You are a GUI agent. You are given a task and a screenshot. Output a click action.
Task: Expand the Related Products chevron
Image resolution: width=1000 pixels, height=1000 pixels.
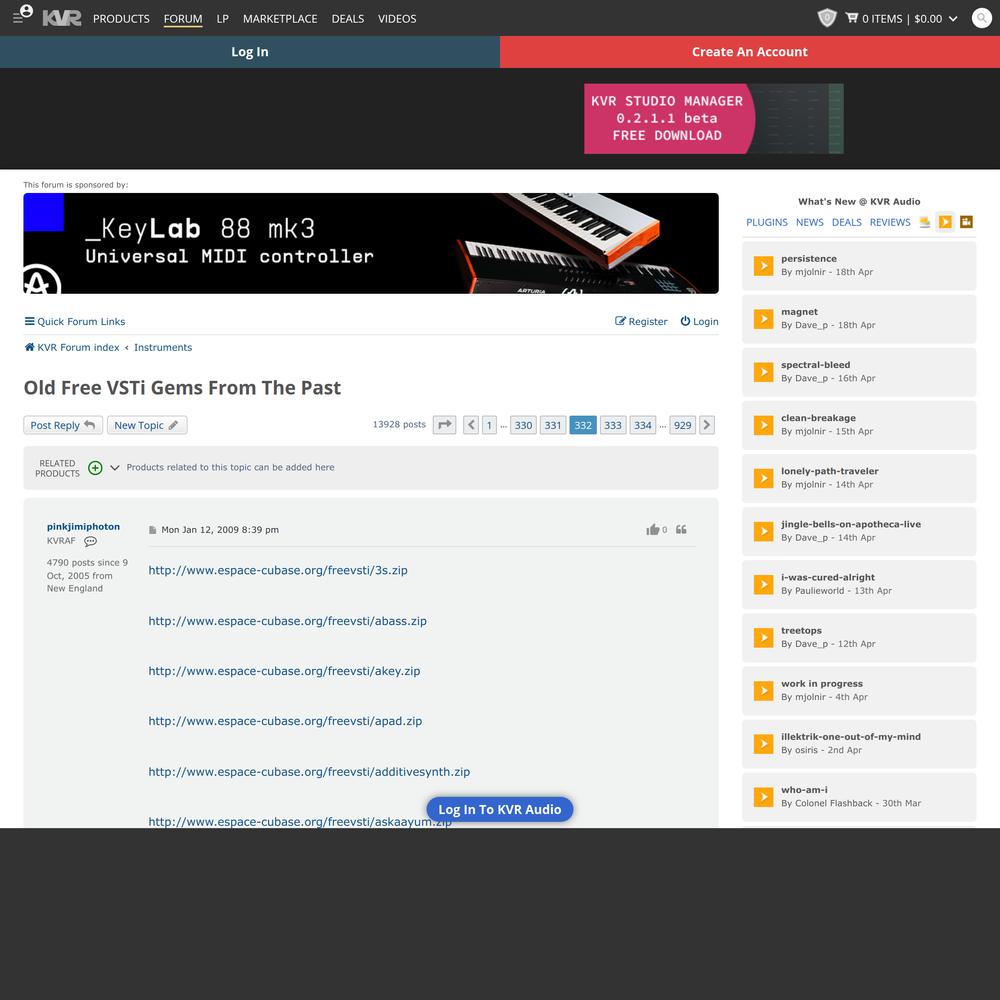tap(115, 467)
